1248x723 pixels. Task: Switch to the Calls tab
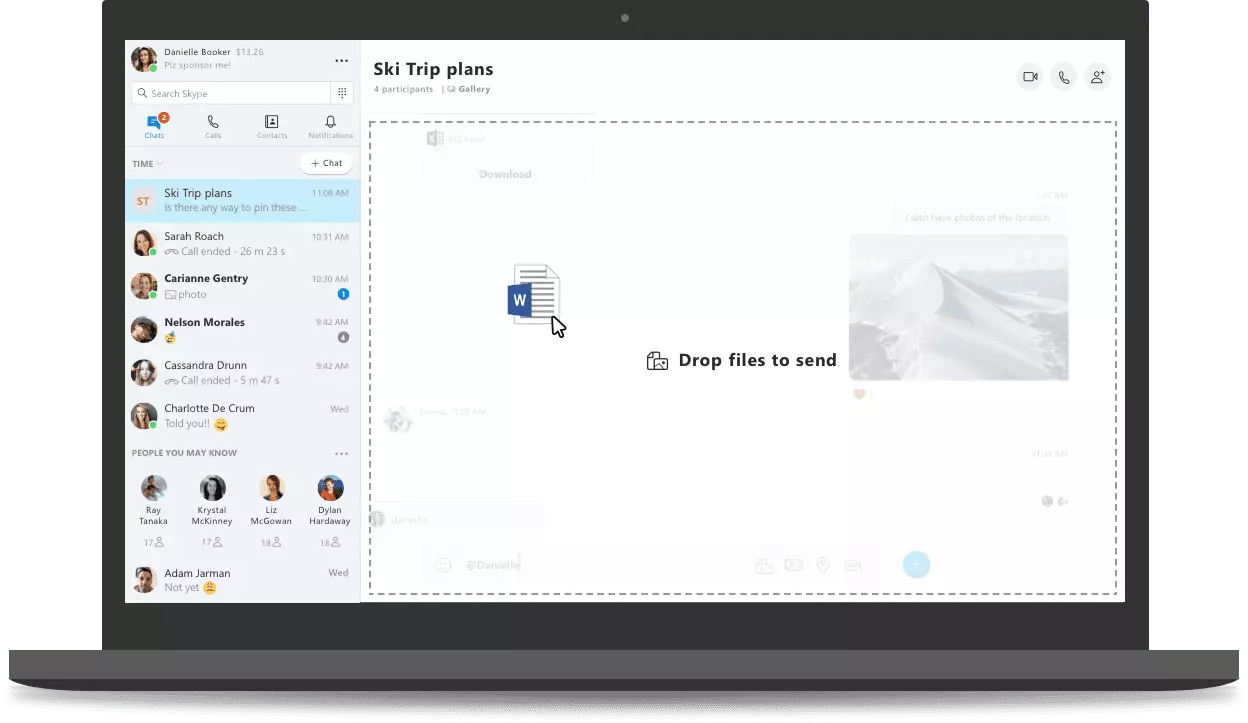point(213,127)
